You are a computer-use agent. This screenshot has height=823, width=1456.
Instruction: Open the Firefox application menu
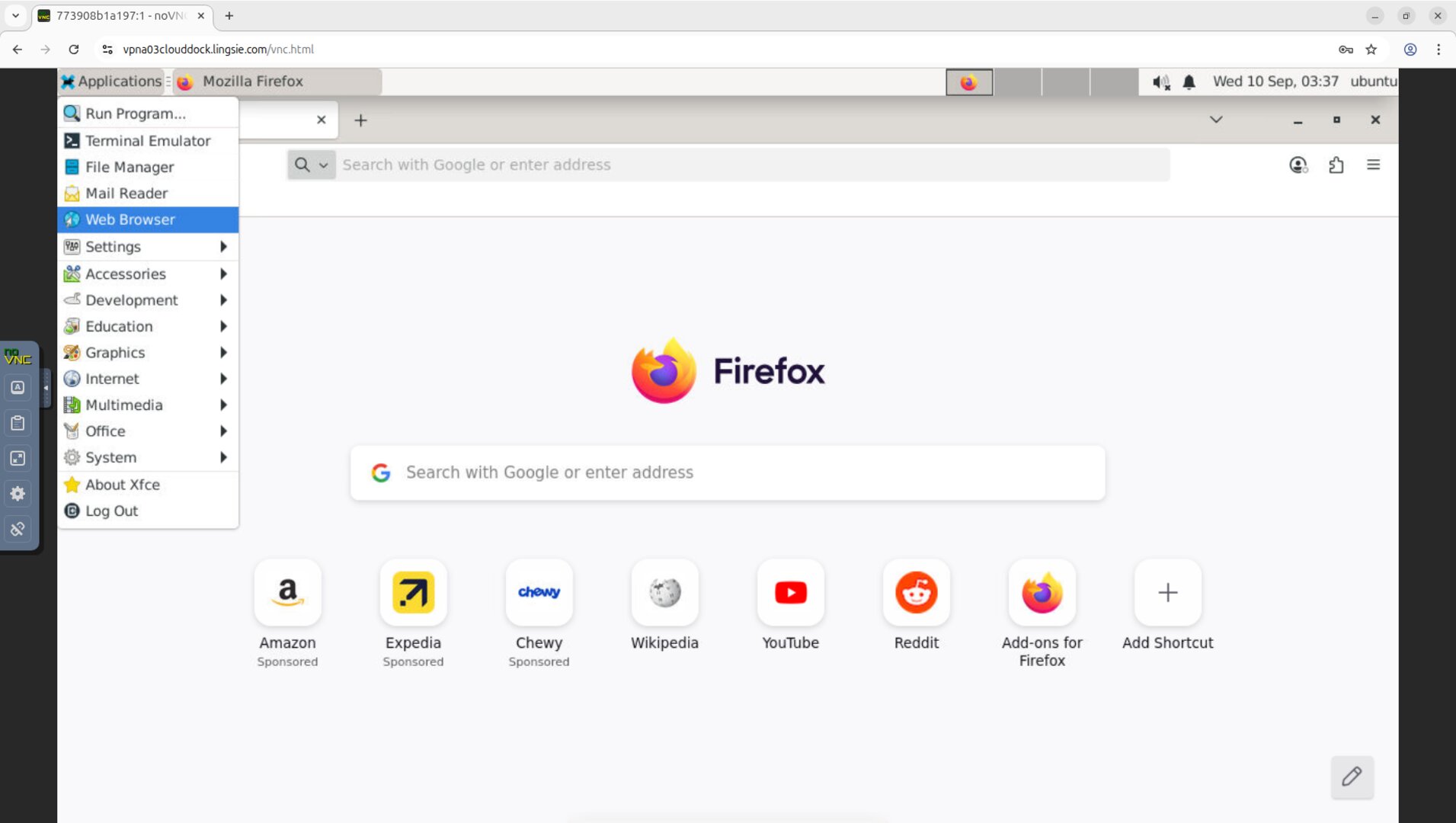[x=1374, y=165]
